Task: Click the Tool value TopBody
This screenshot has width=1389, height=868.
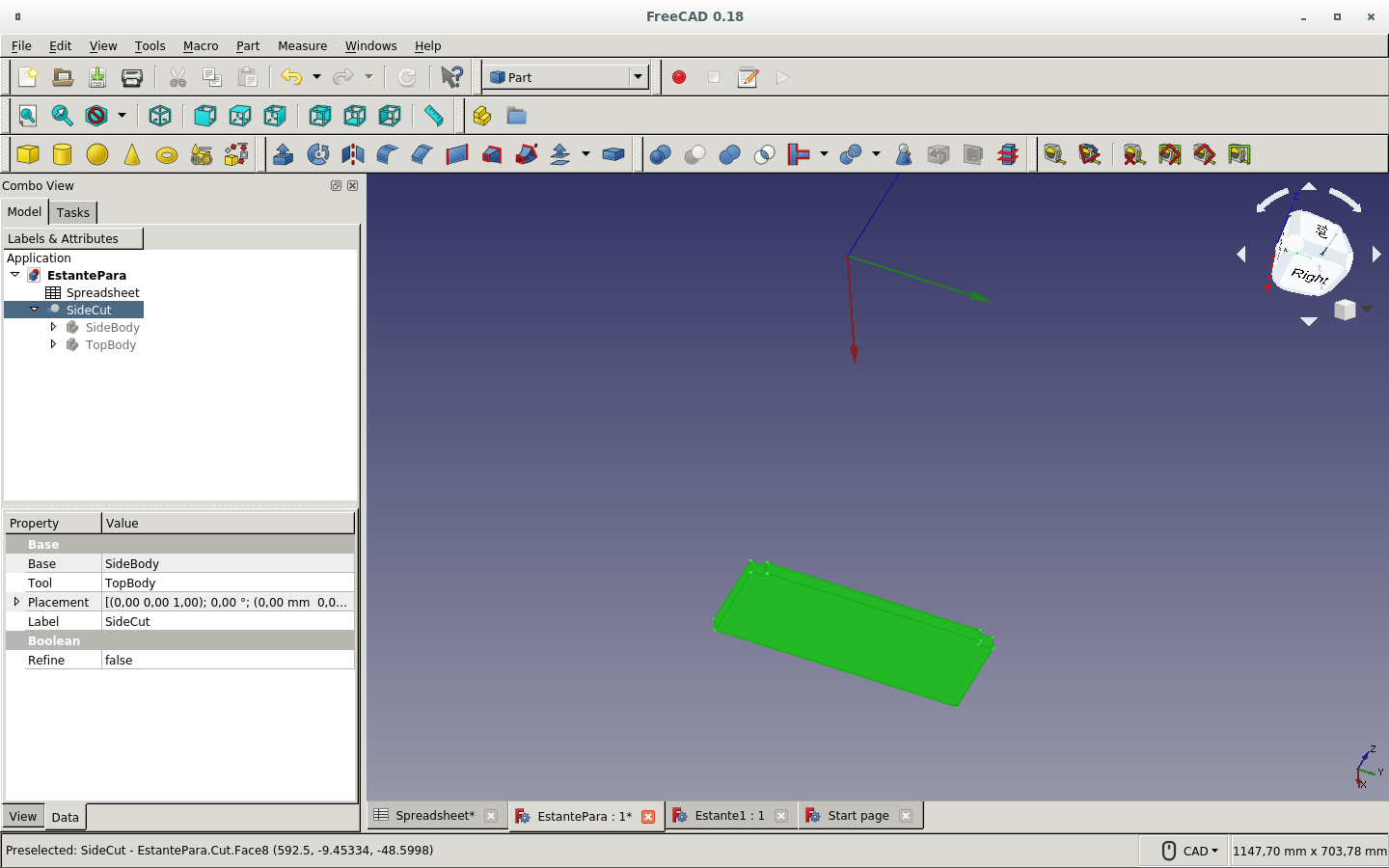Action: [x=228, y=583]
